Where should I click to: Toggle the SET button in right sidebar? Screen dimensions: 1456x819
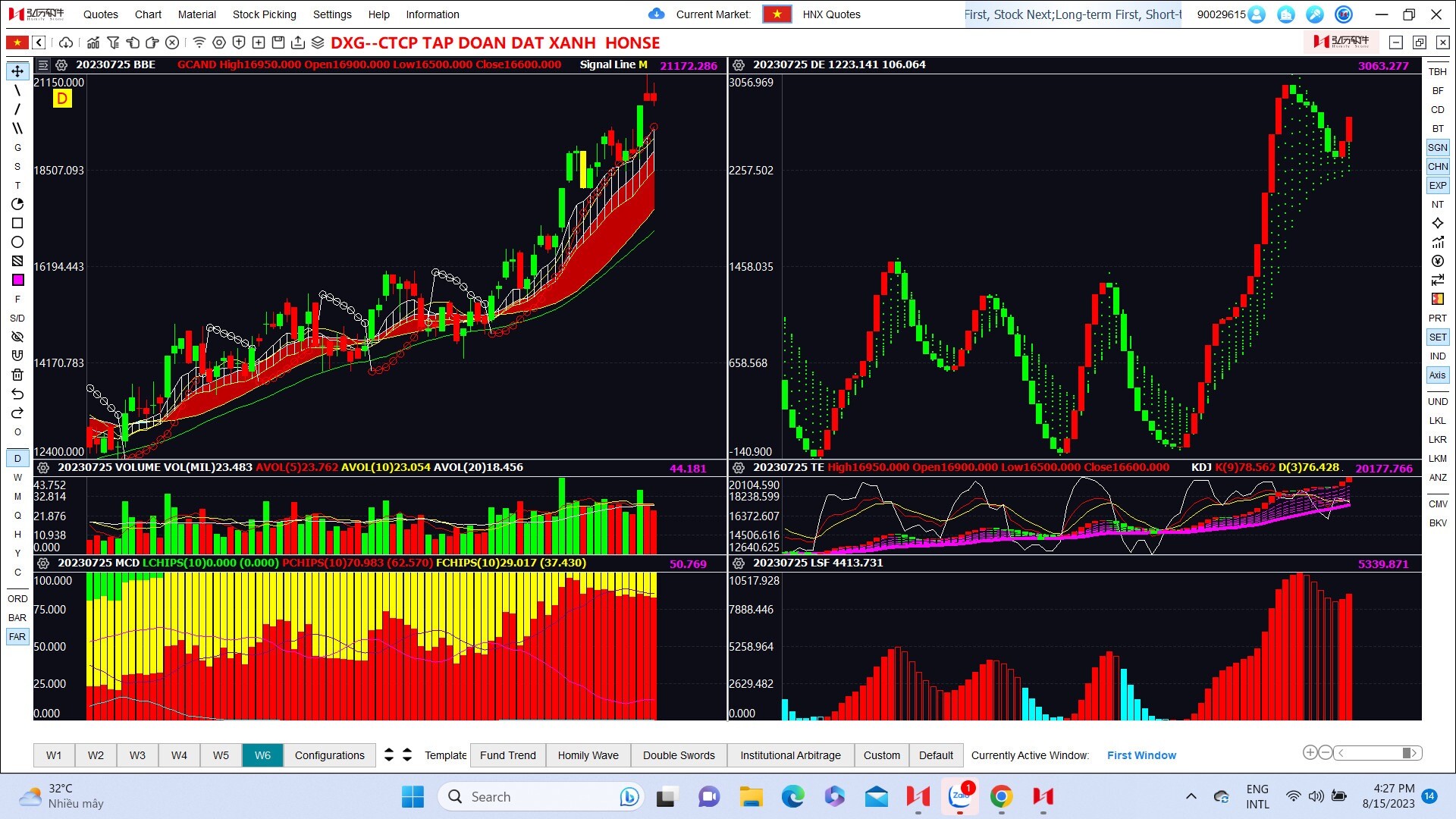tap(1438, 337)
